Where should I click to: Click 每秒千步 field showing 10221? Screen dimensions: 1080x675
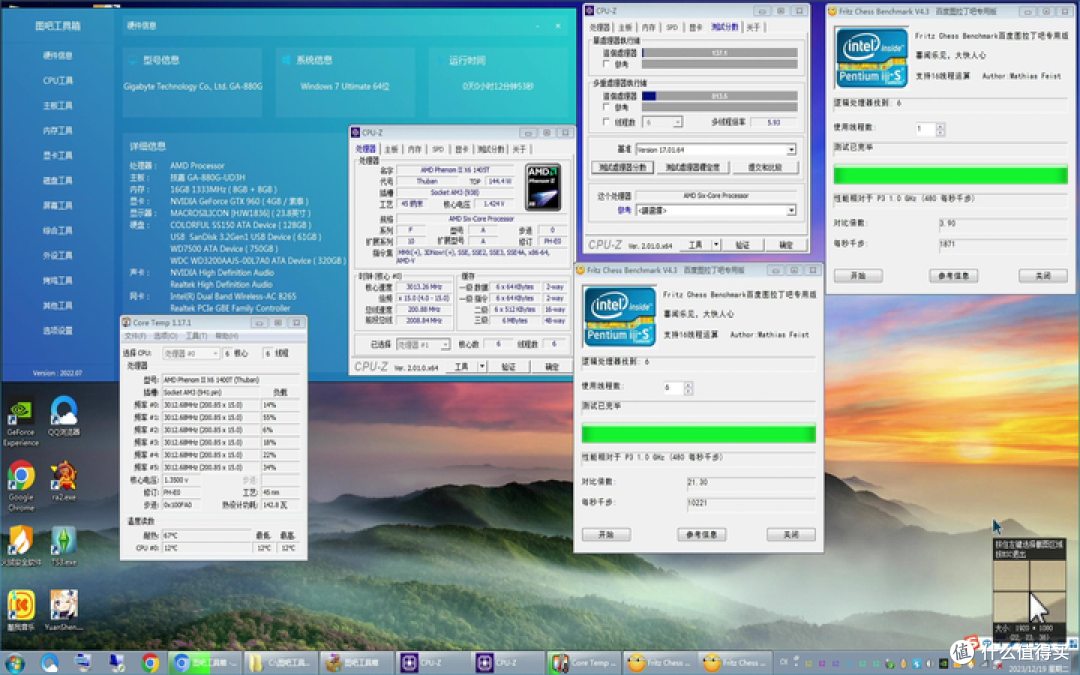751,503
